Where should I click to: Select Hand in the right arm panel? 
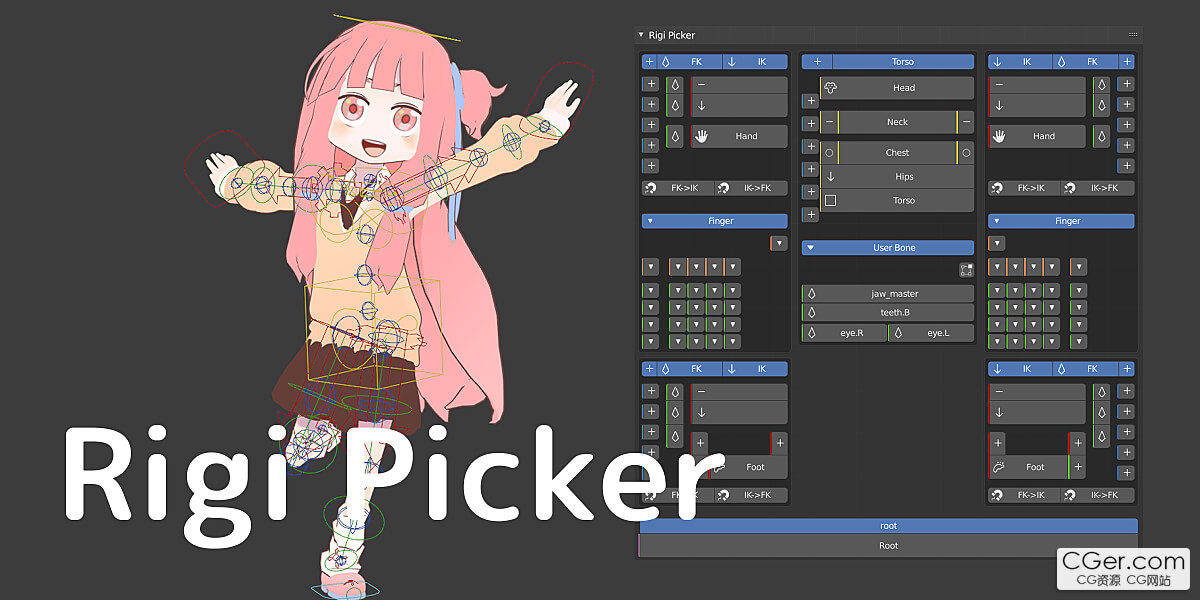[x=1037, y=136]
